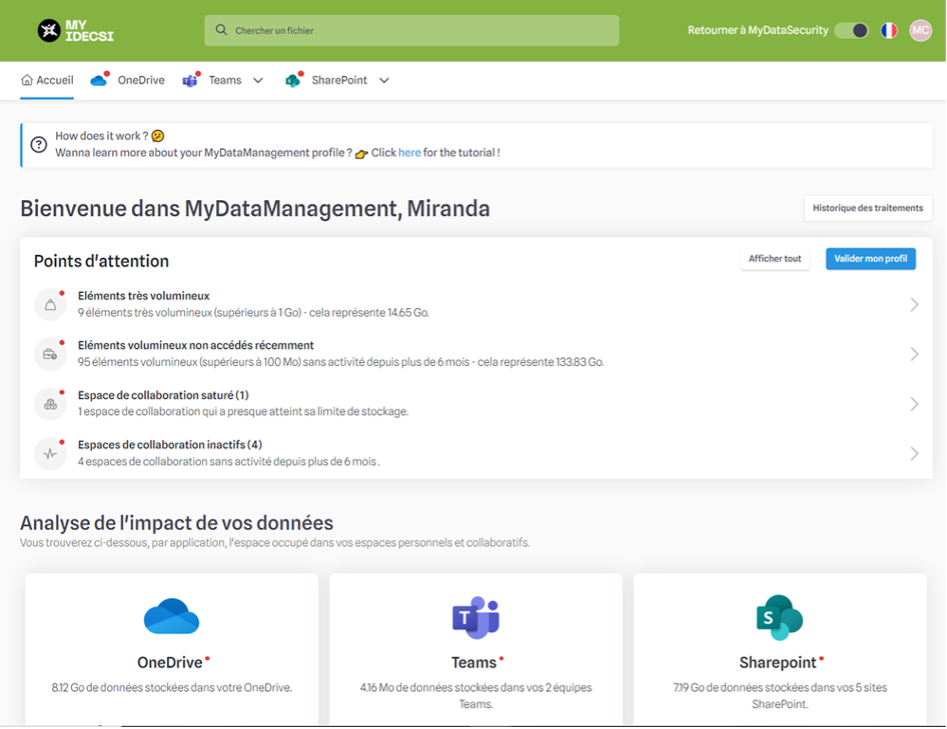Switch to the OneDrive tab
The height and width of the screenshot is (729, 947).
[127, 80]
